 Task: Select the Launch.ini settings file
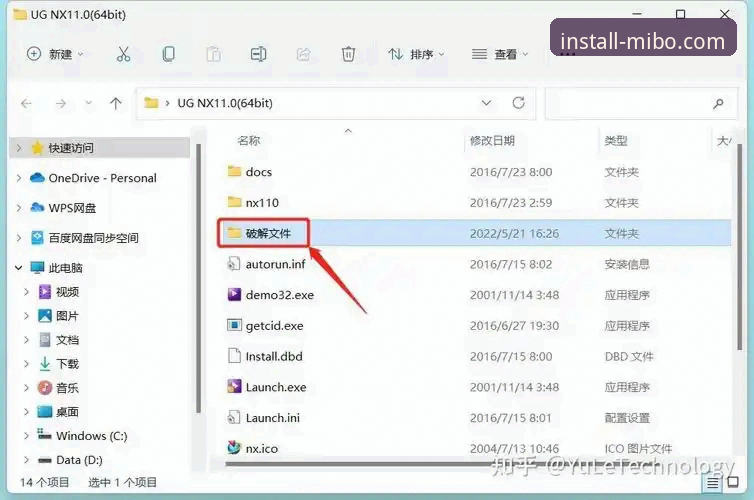pos(263,418)
